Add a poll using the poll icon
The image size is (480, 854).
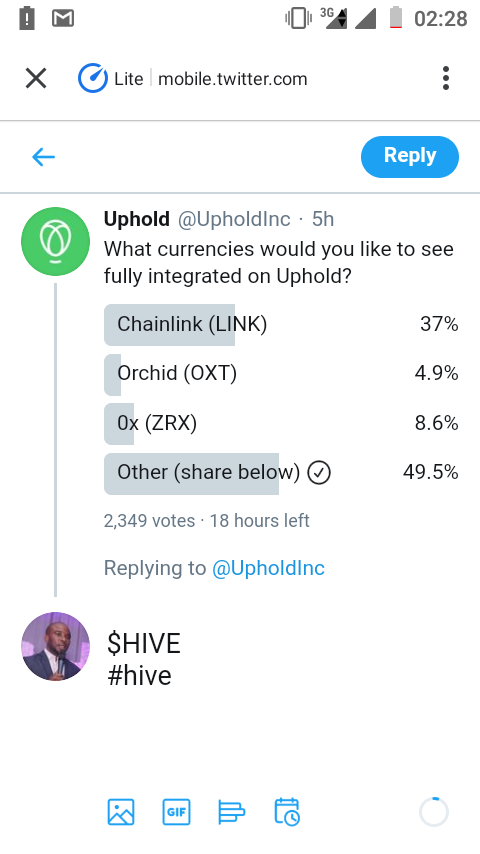click(232, 812)
